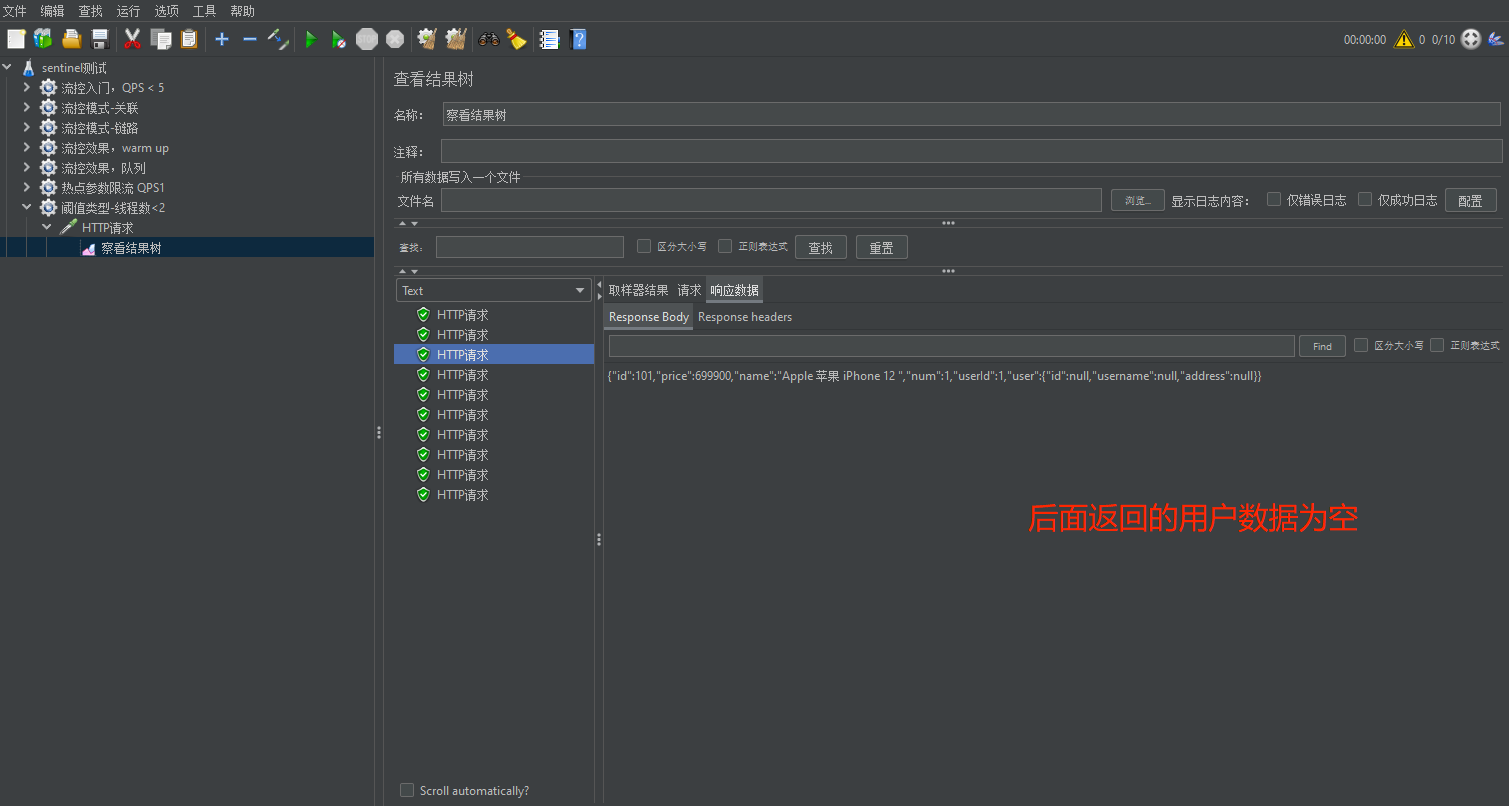Toggle the 仅错误日志 checkbox
Viewport: 1509px width, 806px height.
click(1274, 199)
